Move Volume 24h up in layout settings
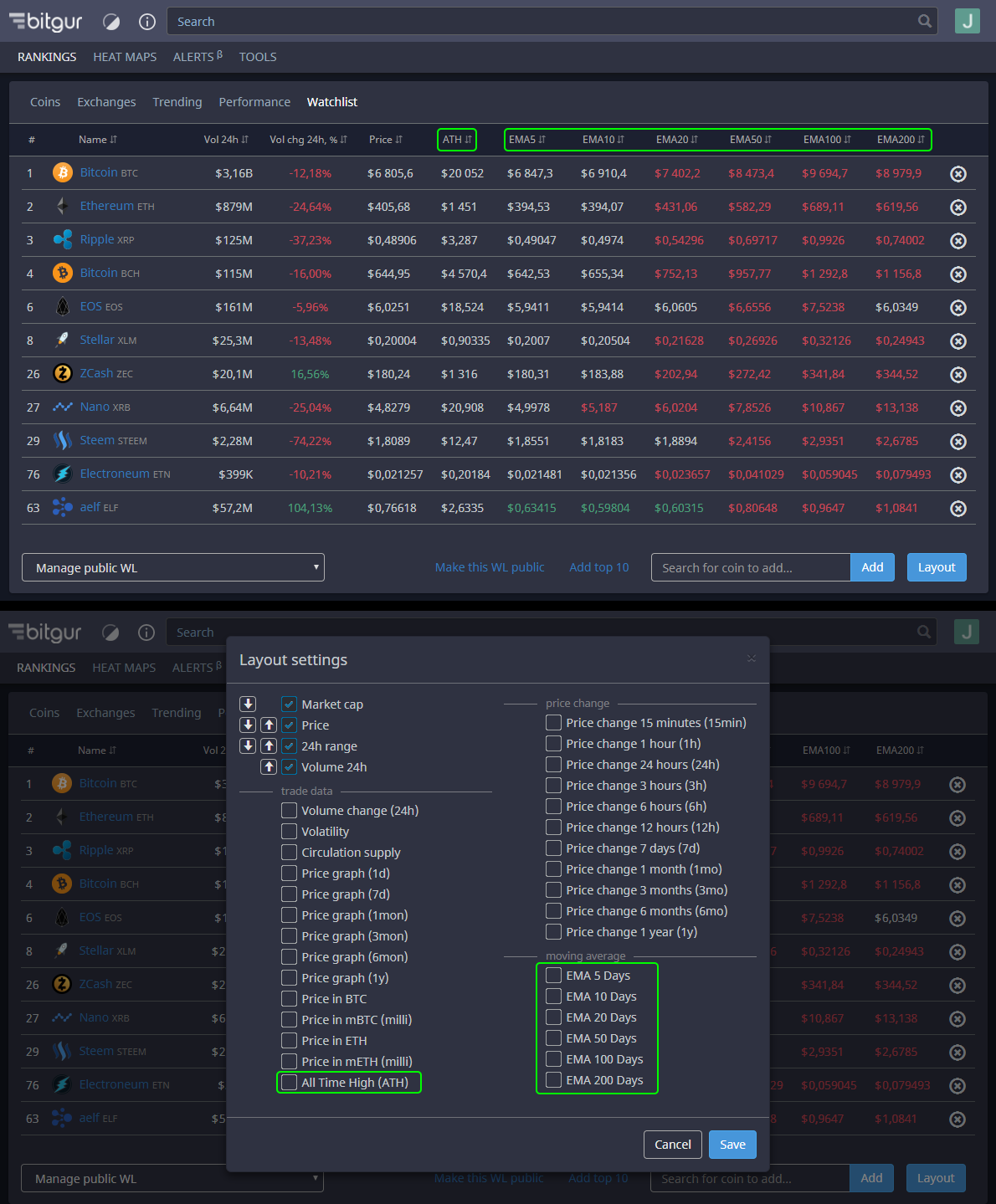Viewport: 996px width, 1204px height. tap(269, 766)
